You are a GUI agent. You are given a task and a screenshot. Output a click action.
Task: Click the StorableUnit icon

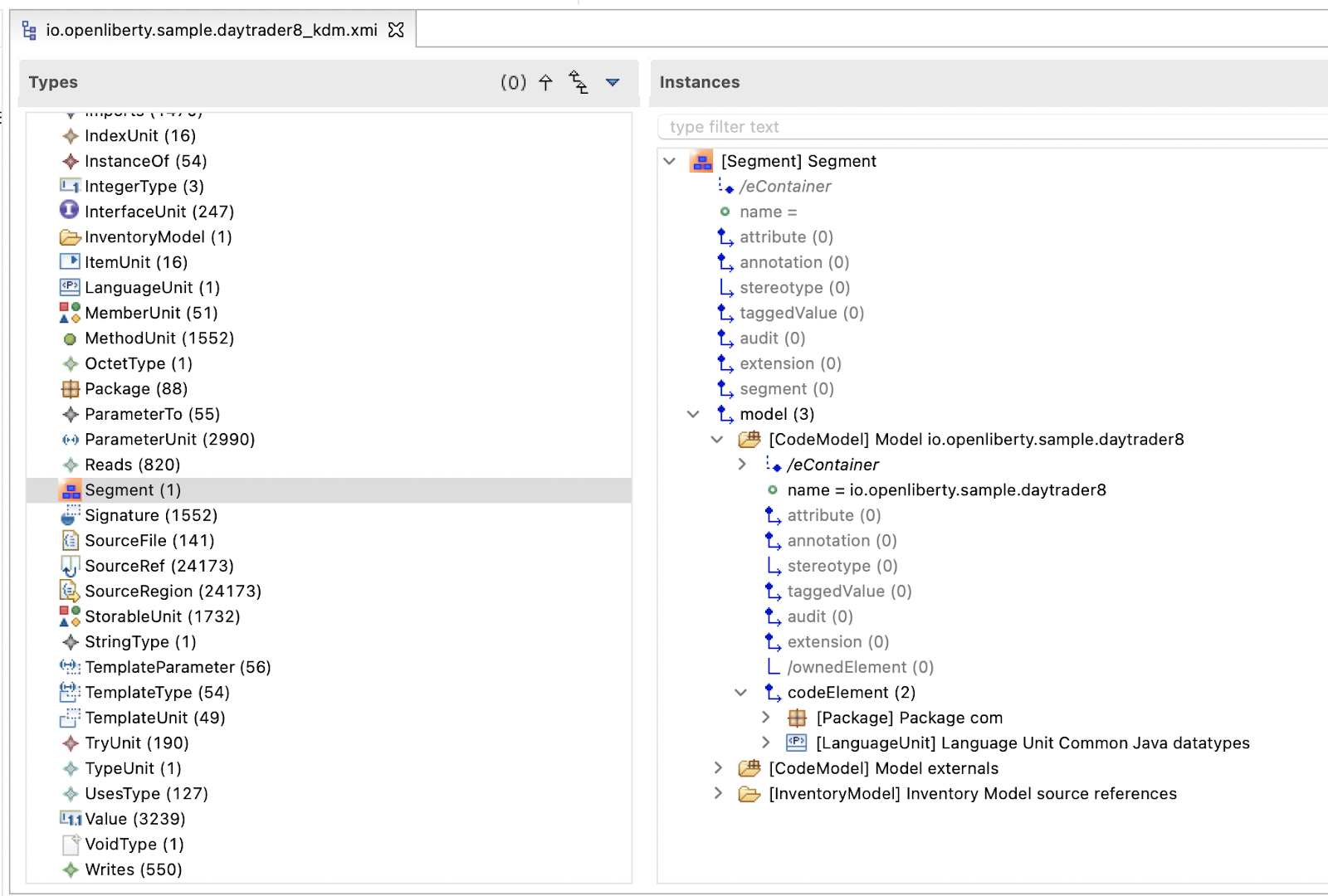pos(70,616)
